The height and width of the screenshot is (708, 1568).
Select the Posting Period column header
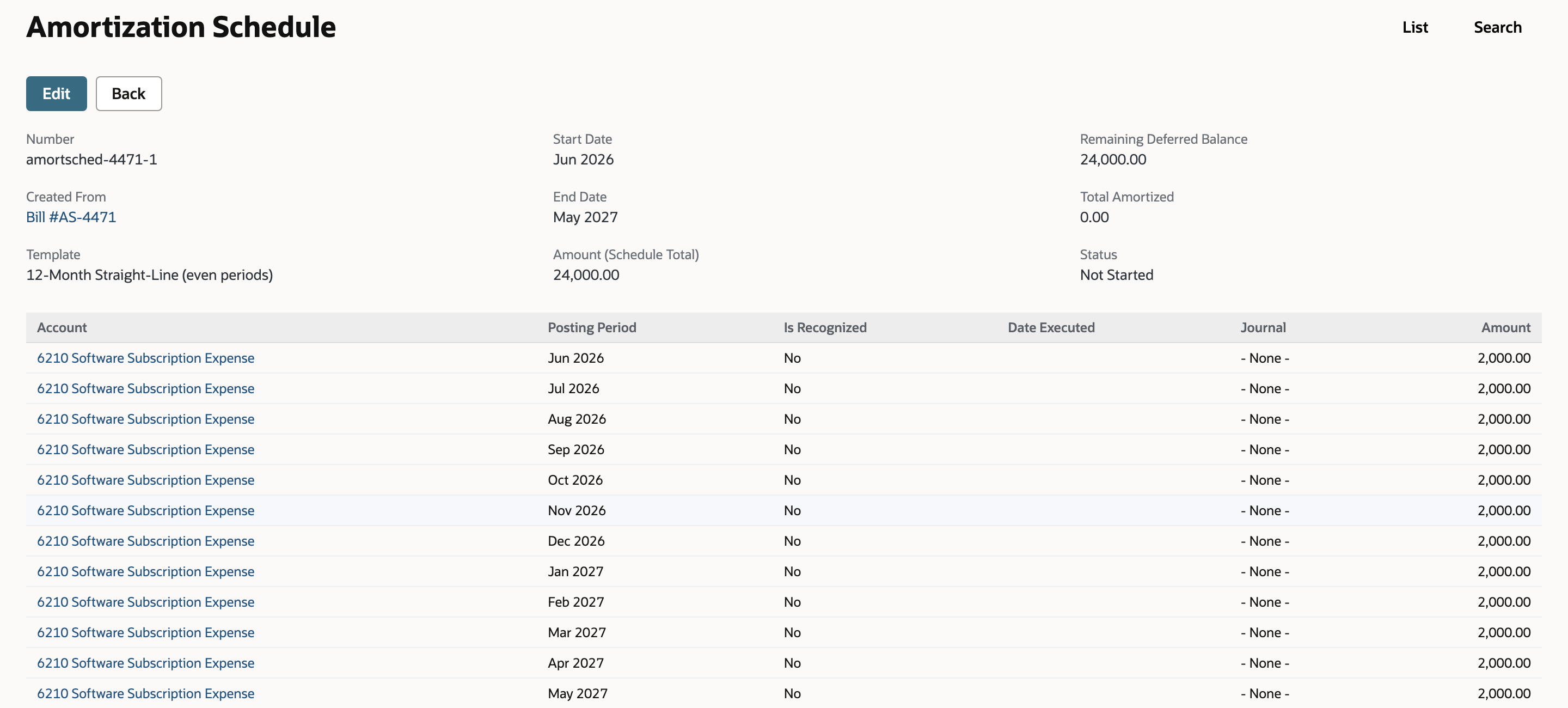(592, 327)
